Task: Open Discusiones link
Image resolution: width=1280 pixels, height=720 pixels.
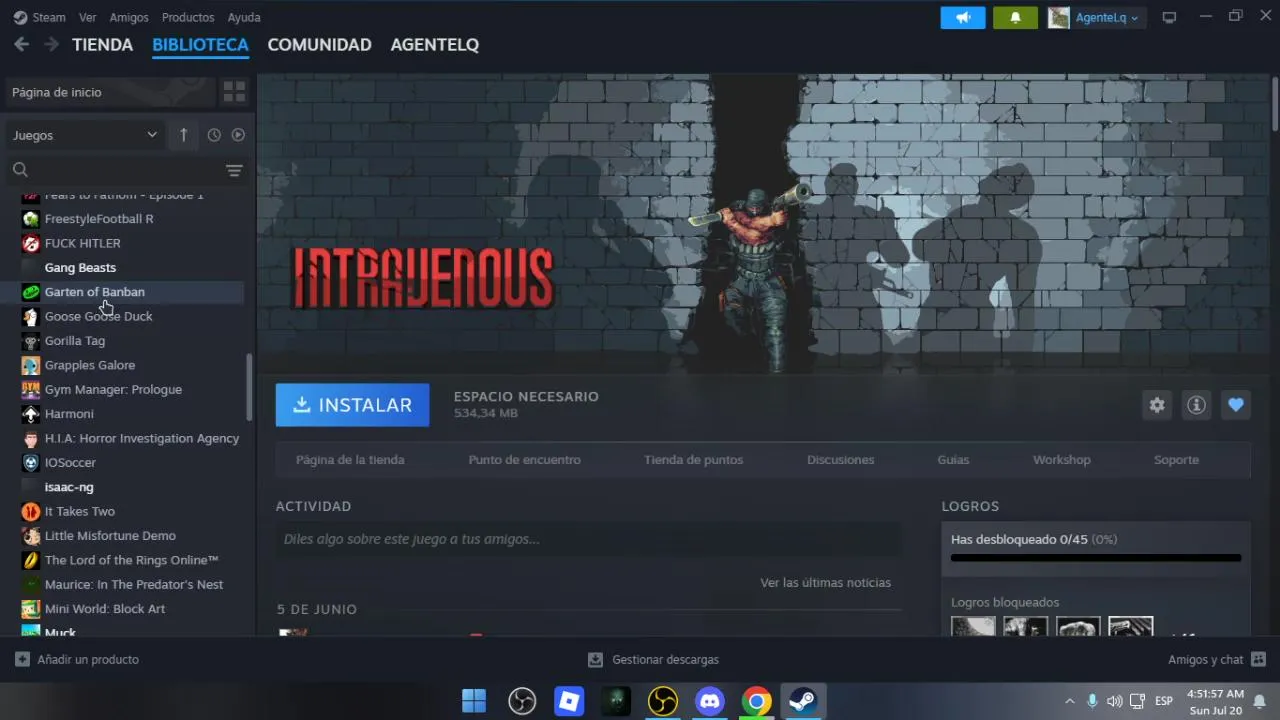Action: [840, 460]
